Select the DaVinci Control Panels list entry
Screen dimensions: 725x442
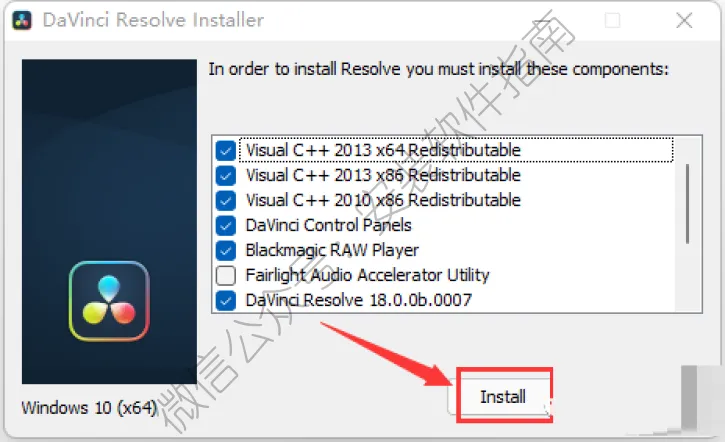point(328,225)
